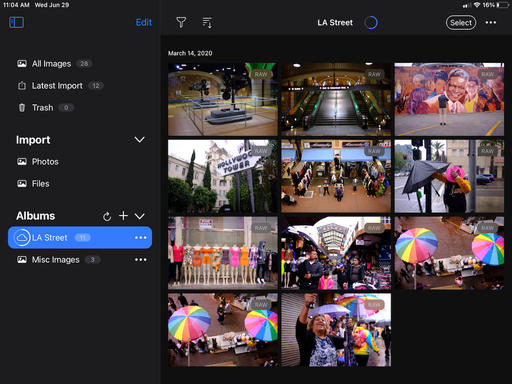Open the mannequins storefront photo thumbnail

tap(223, 253)
